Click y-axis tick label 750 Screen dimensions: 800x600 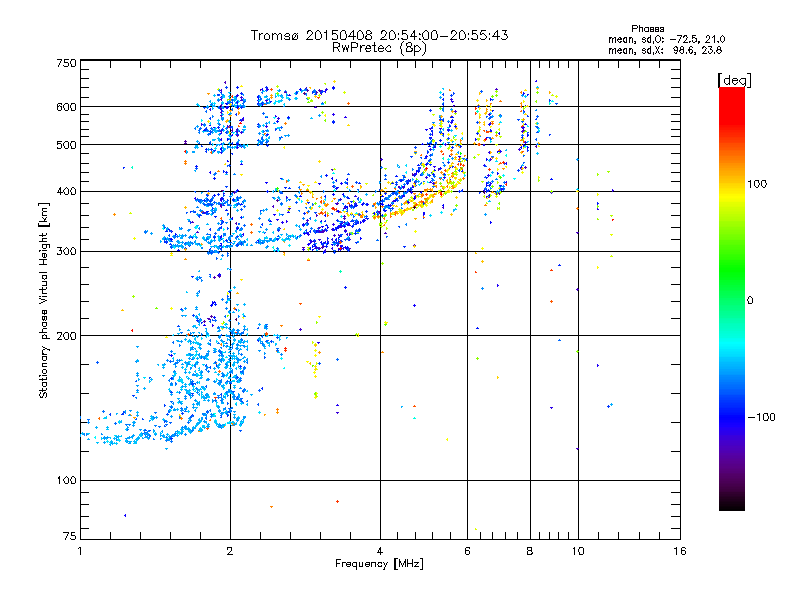coord(66,63)
